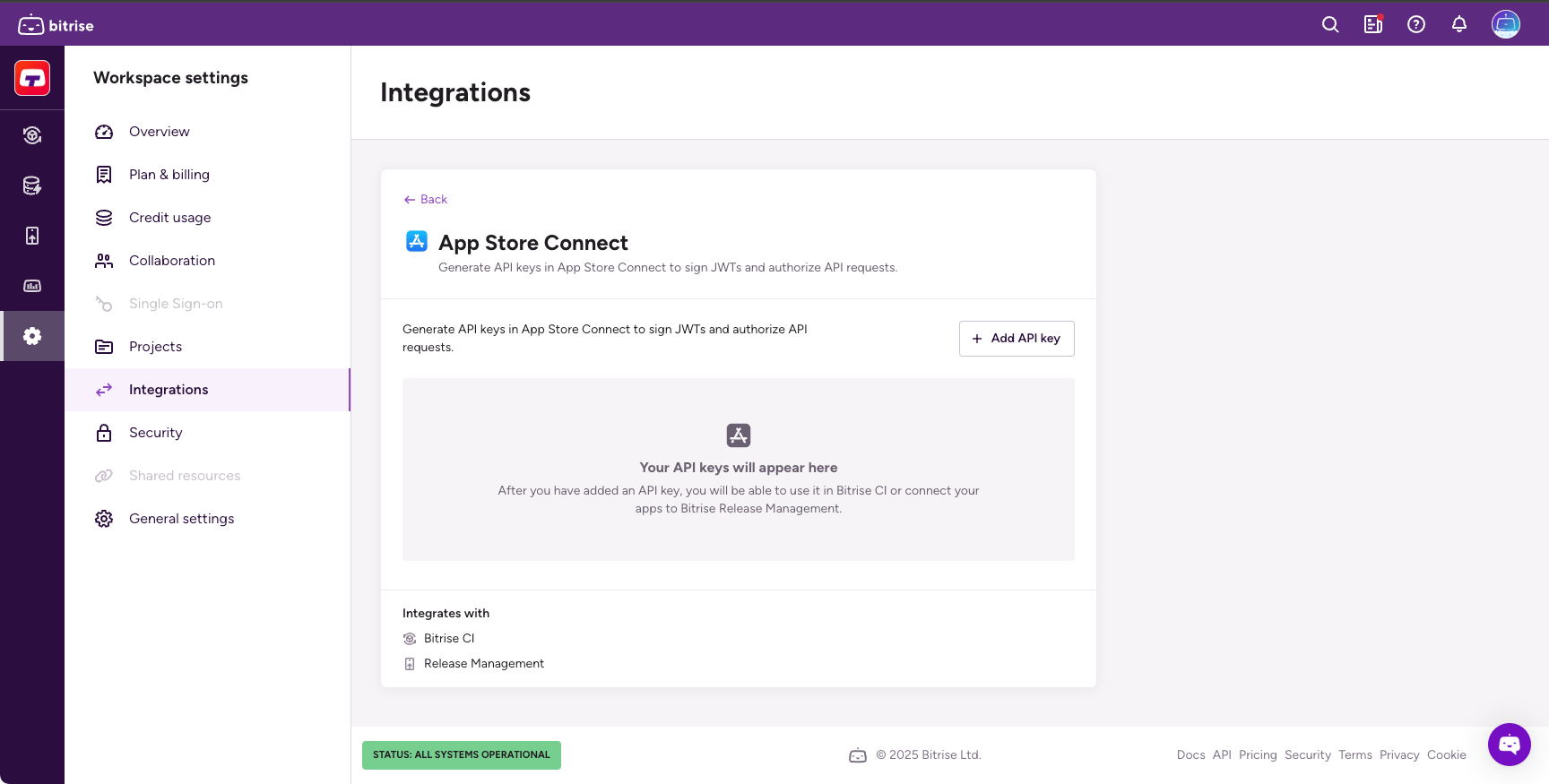1549x784 pixels.
Task: Select the disabled Single Sign-on item
Action: pos(207,304)
